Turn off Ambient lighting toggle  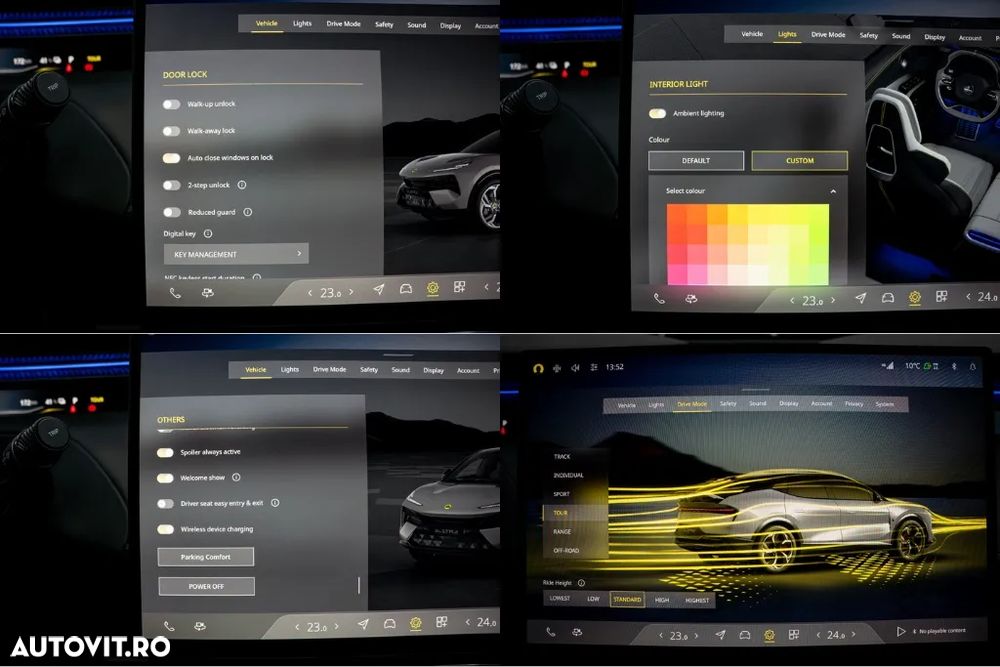pos(658,113)
